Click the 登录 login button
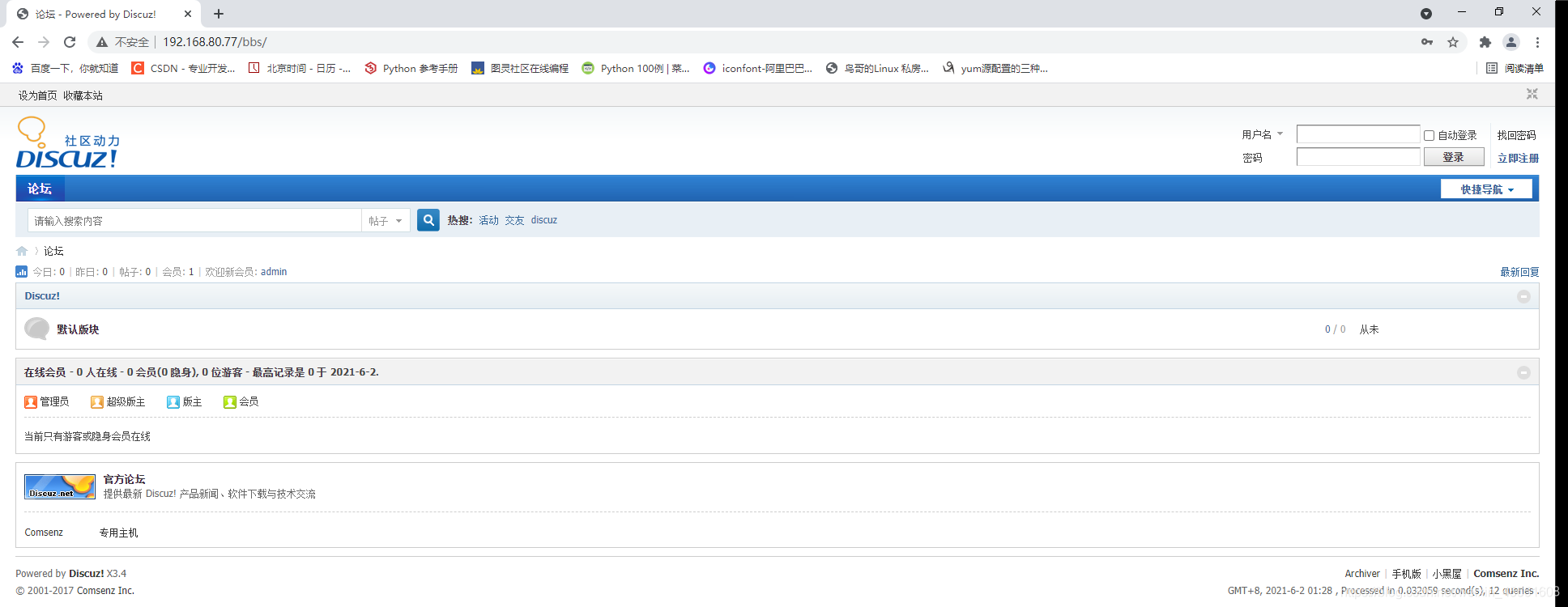The height and width of the screenshot is (607, 1568). pos(1454,157)
